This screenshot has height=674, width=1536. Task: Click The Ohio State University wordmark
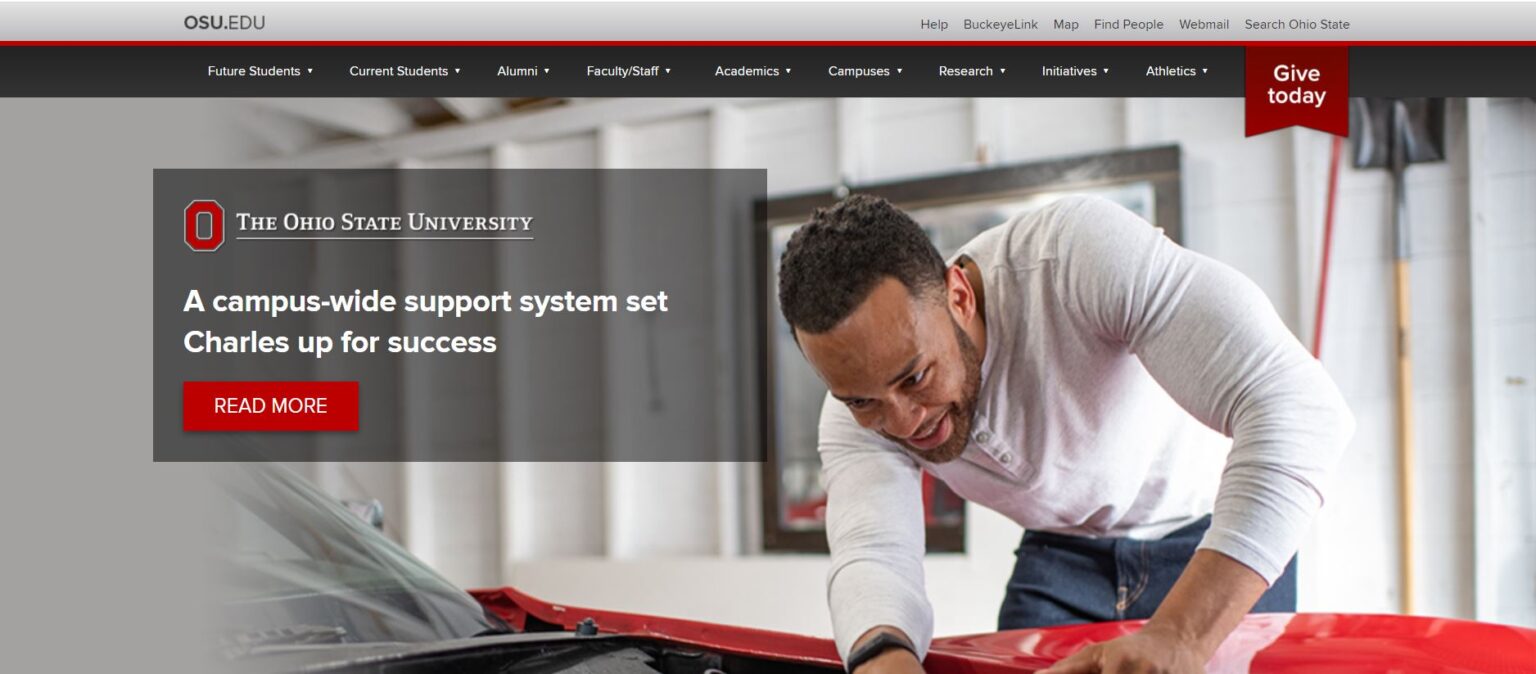click(385, 223)
